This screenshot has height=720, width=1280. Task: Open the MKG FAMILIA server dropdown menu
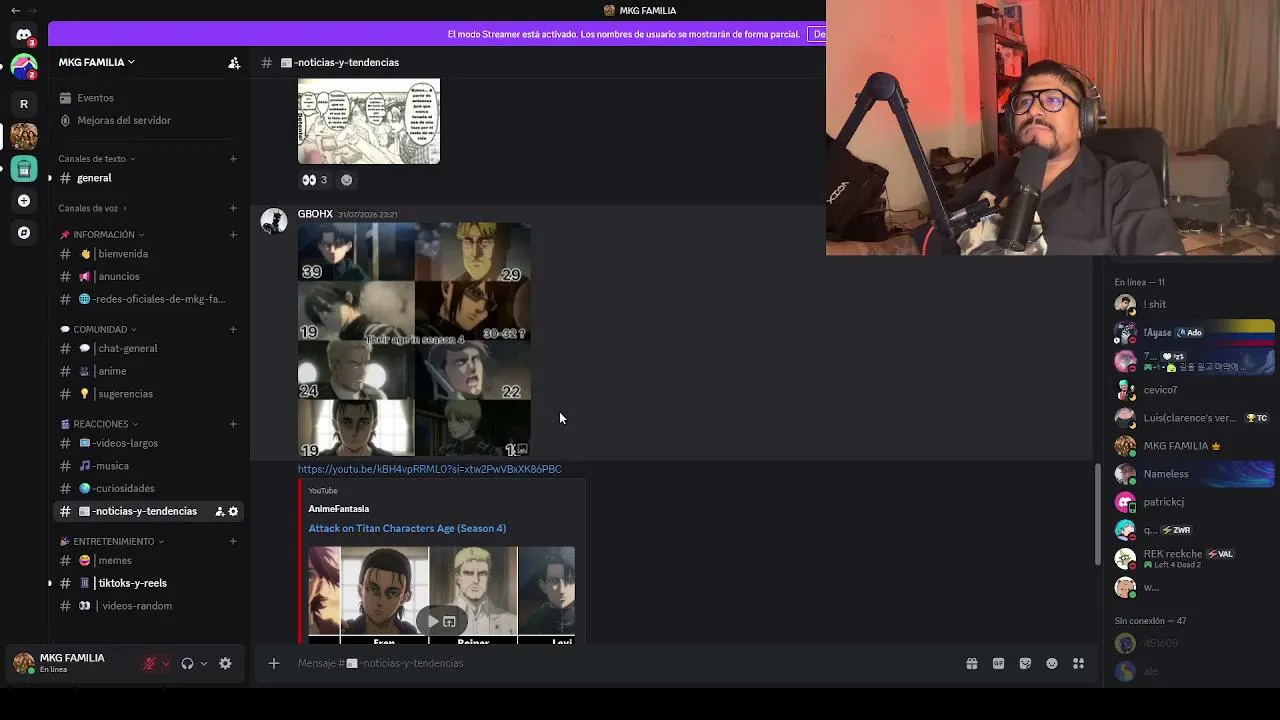97,62
